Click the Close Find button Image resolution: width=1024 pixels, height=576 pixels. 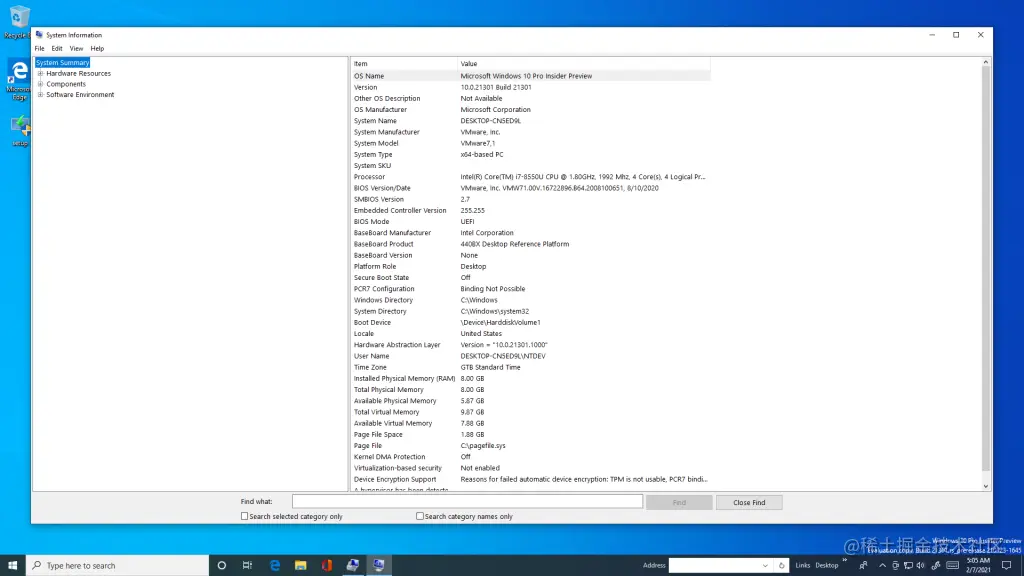click(749, 502)
